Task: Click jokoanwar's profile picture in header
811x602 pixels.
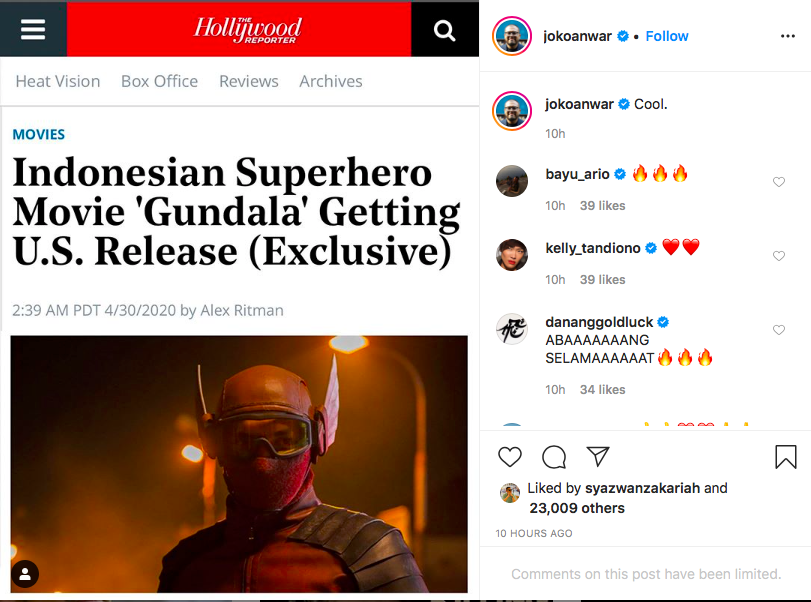Action: click(x=512, y=36)
